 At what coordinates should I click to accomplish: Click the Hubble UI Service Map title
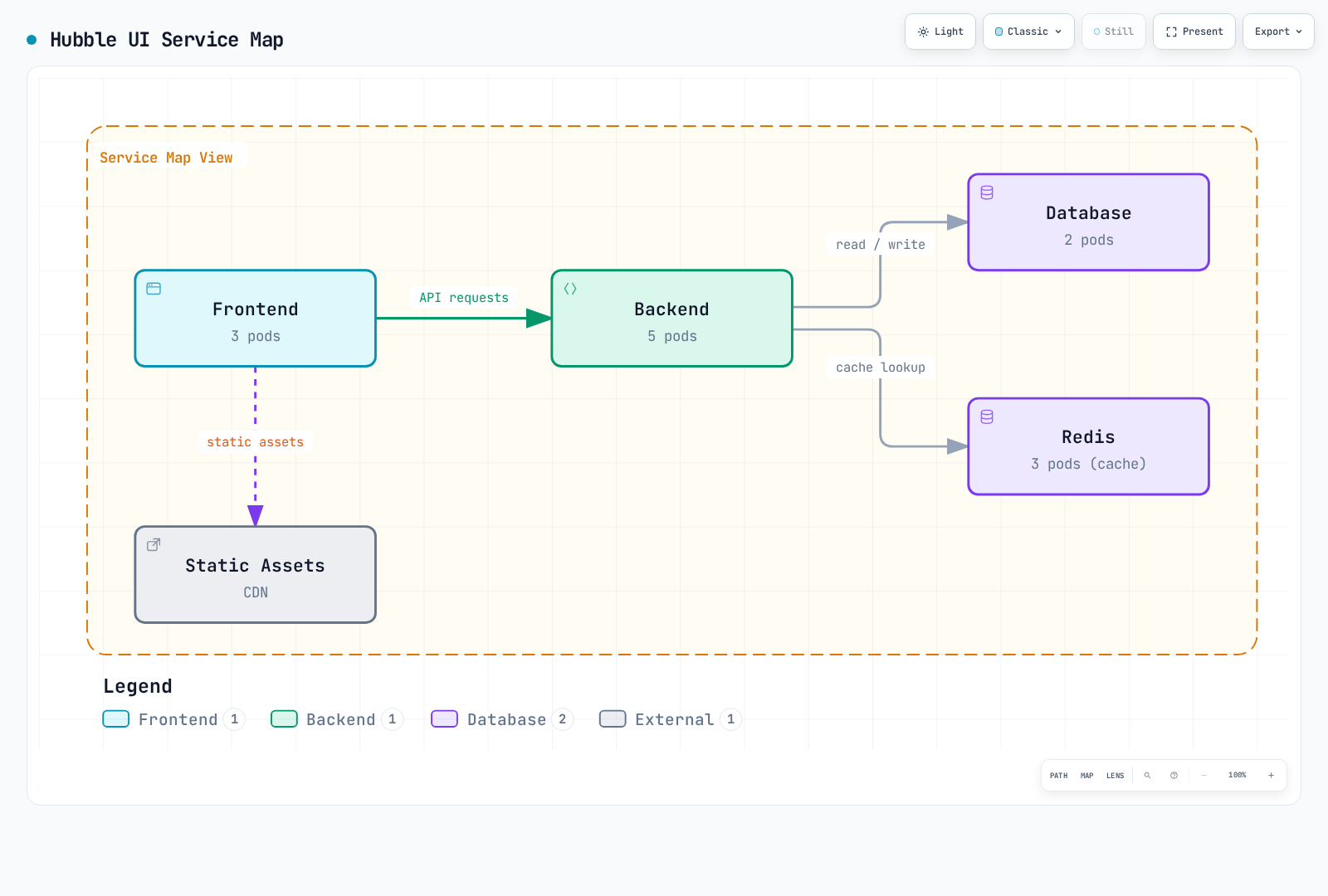point(167,40)
